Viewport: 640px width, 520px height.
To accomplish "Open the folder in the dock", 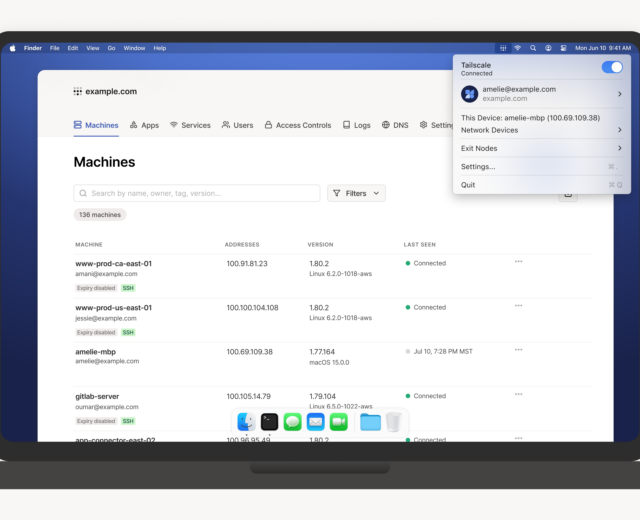I will (x=370, y=422).
